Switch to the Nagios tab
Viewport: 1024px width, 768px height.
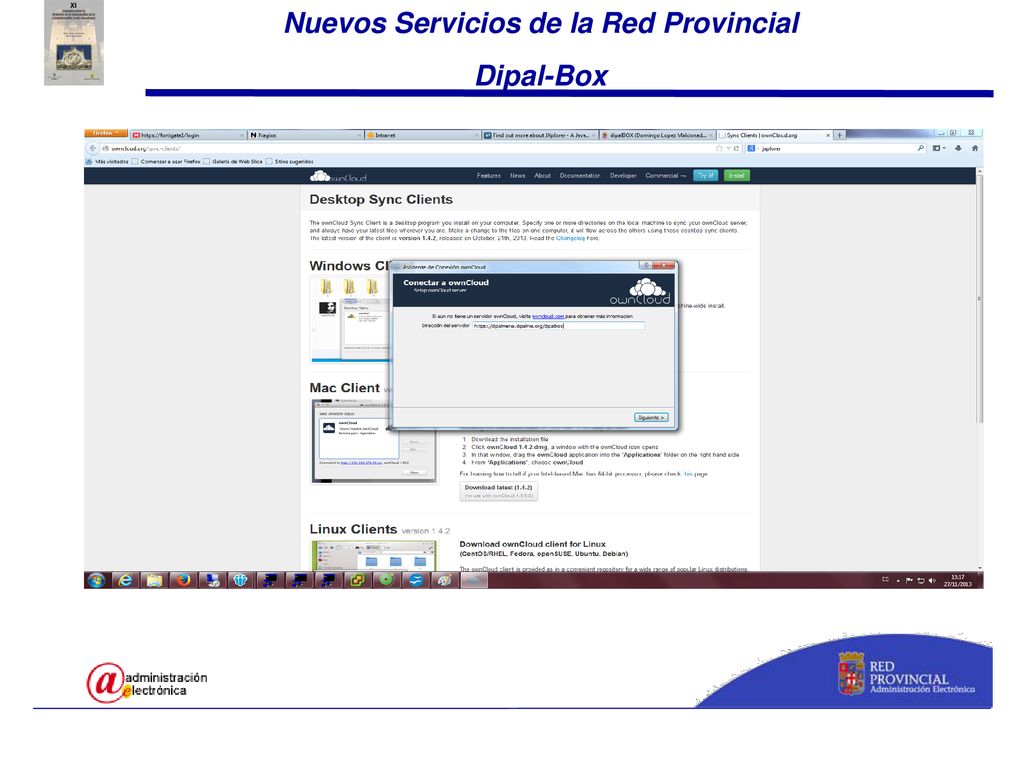(x=305, y=135)
